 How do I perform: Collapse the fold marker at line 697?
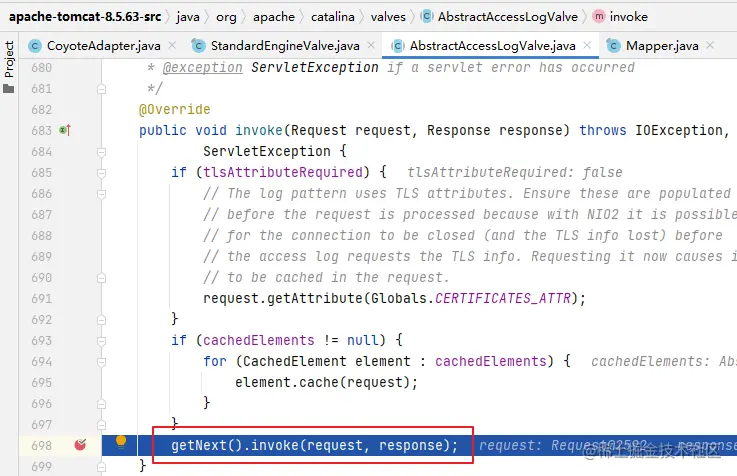pyautogui.click(x=101, y=425)
